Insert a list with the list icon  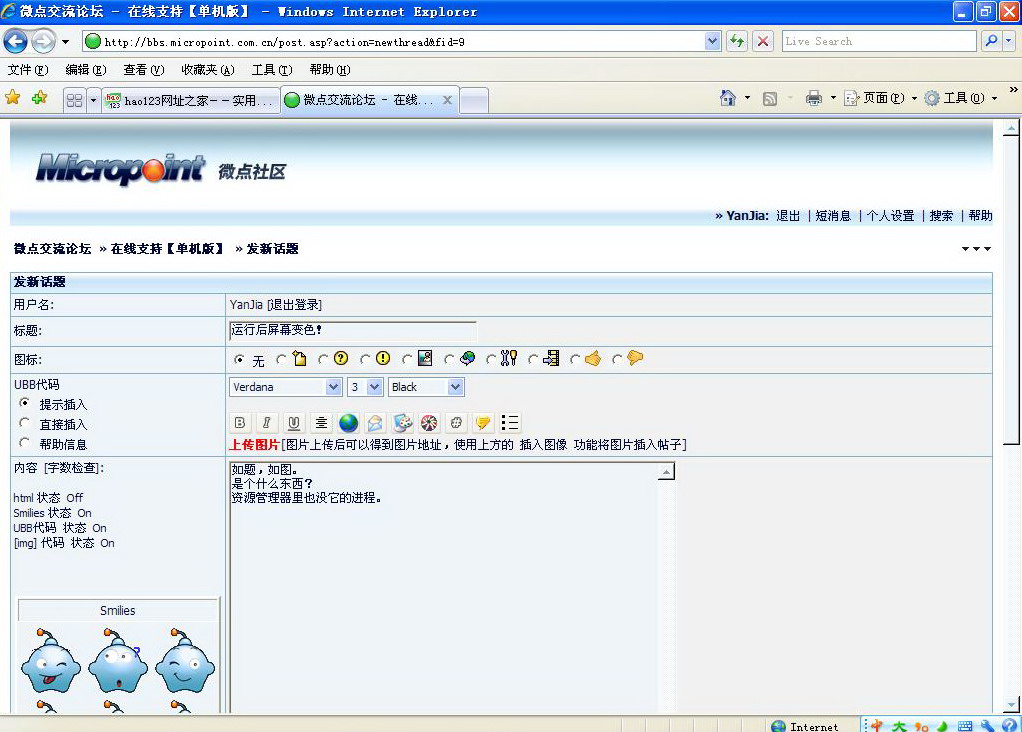510,423
